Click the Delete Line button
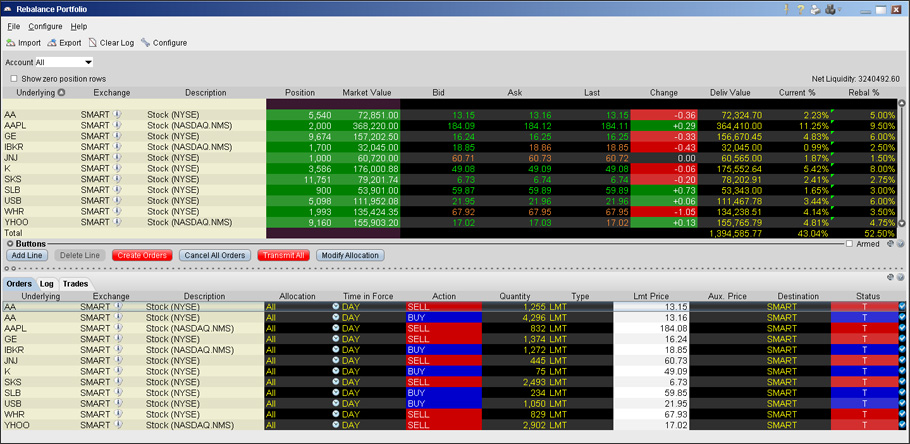This screenshot has height=444, width=910. click(80, 255)
